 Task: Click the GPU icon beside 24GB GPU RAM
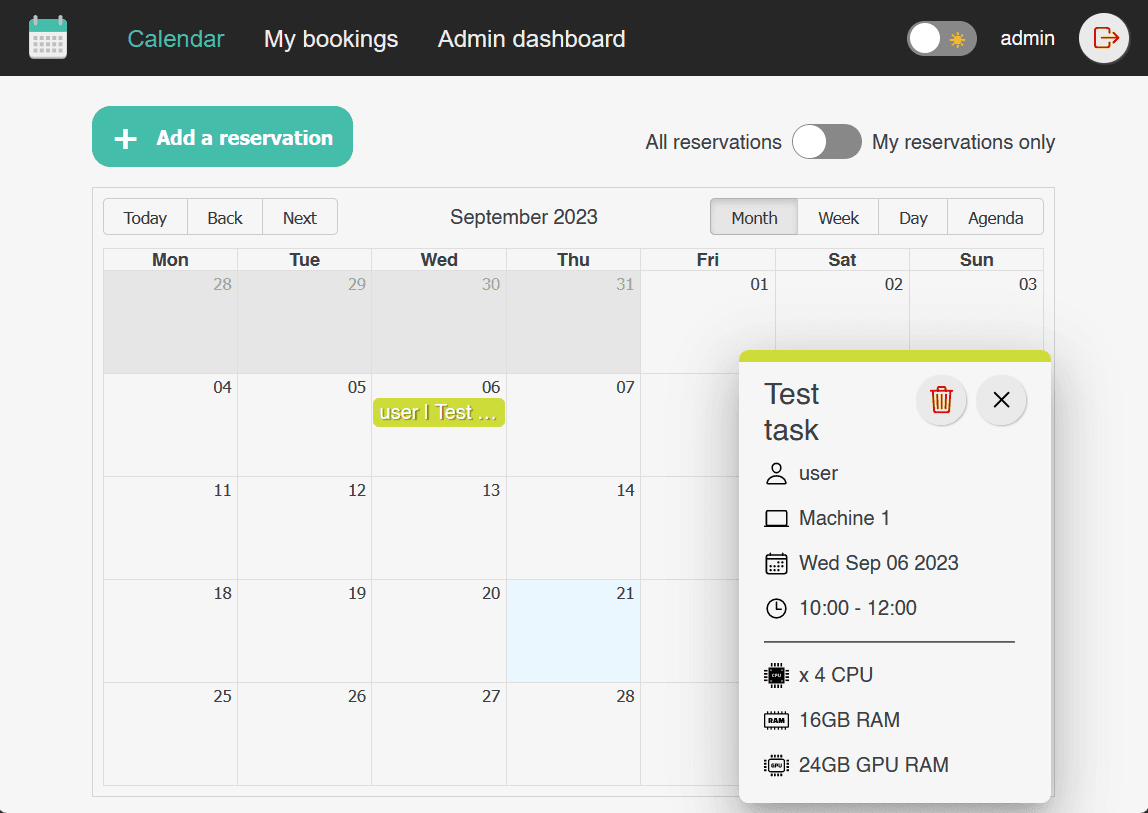776,764
